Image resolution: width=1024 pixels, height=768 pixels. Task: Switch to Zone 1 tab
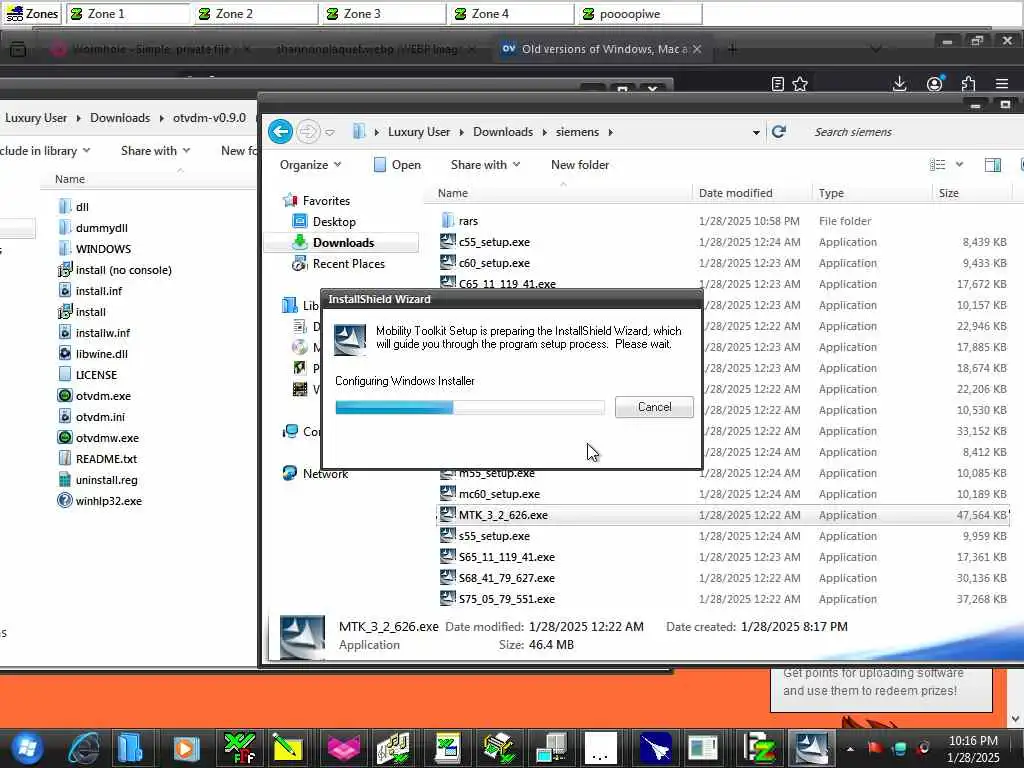tap(128, 14)
